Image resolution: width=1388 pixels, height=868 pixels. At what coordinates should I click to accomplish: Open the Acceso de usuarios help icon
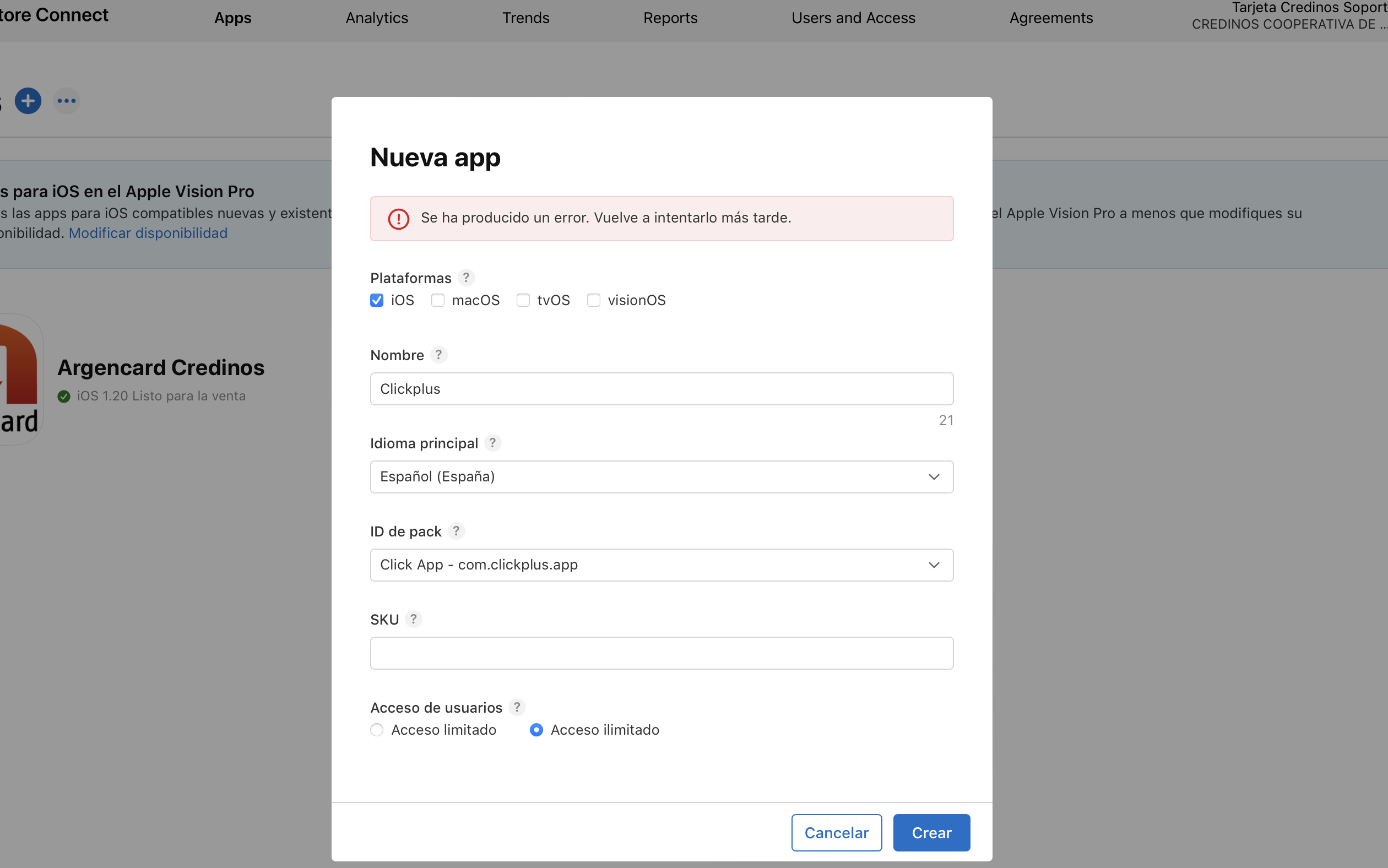[x=517, y=707]
